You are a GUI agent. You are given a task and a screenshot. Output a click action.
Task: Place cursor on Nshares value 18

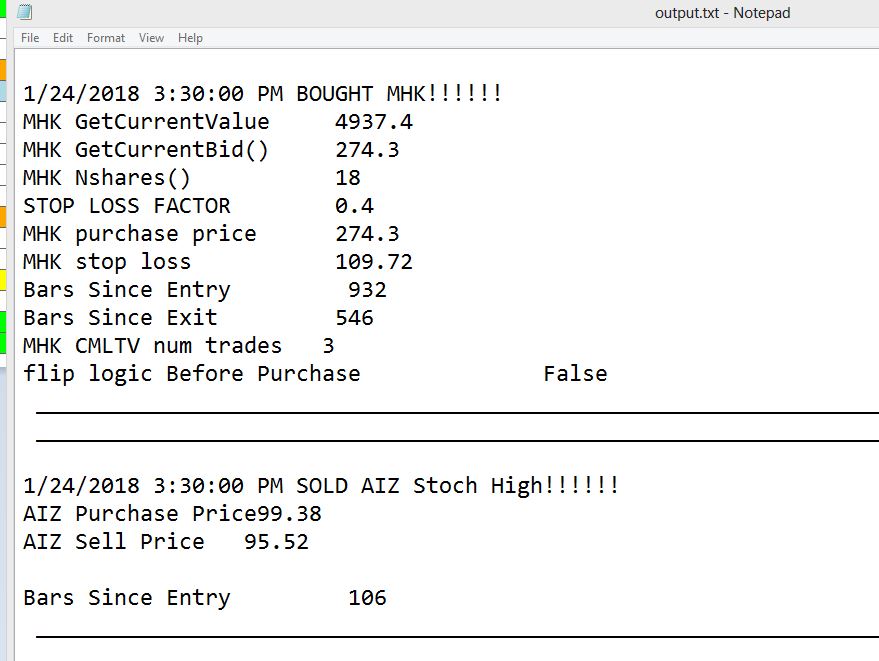(x=348, y=178)
